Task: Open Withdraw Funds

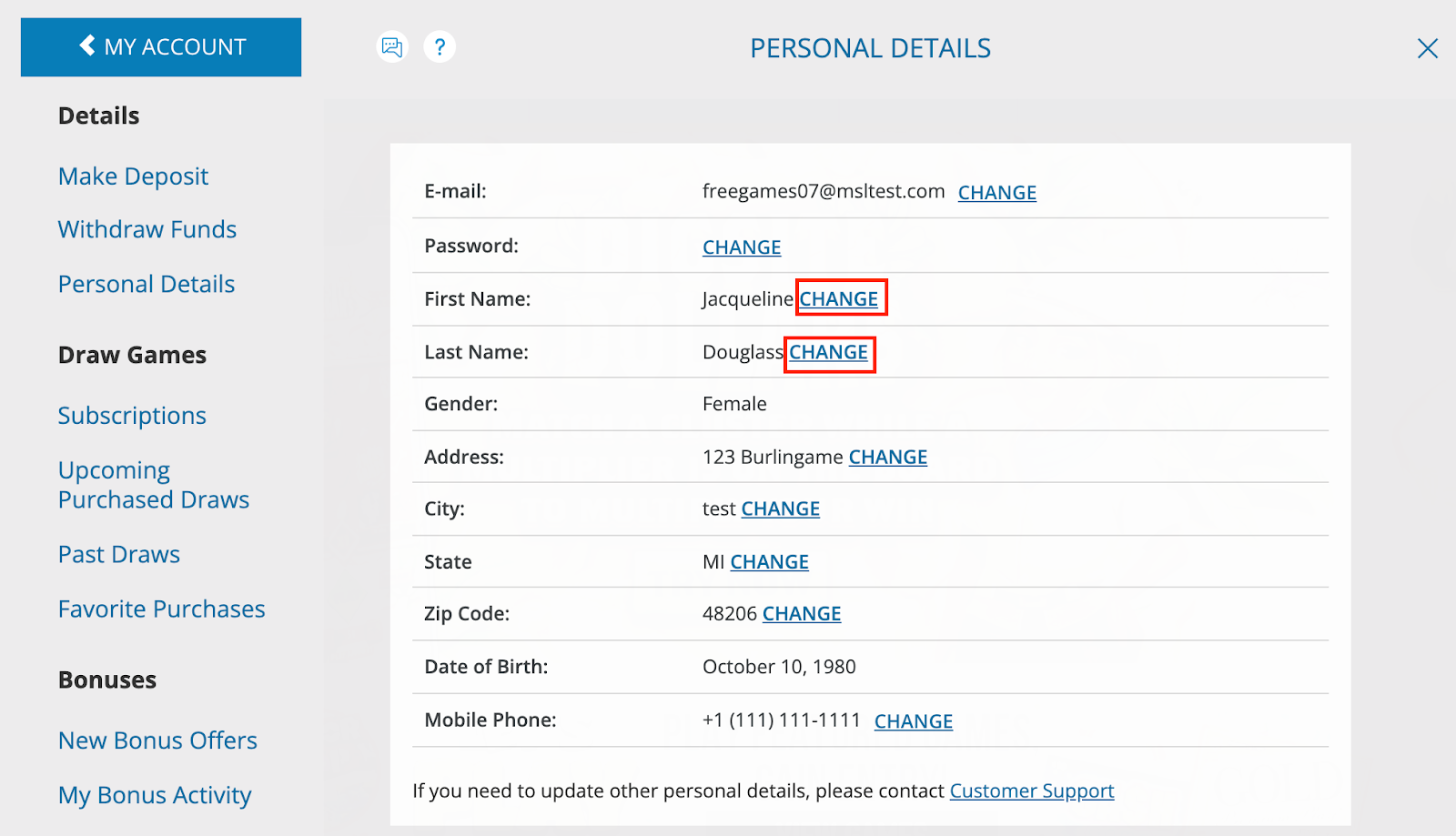Action: pos(147,229)
